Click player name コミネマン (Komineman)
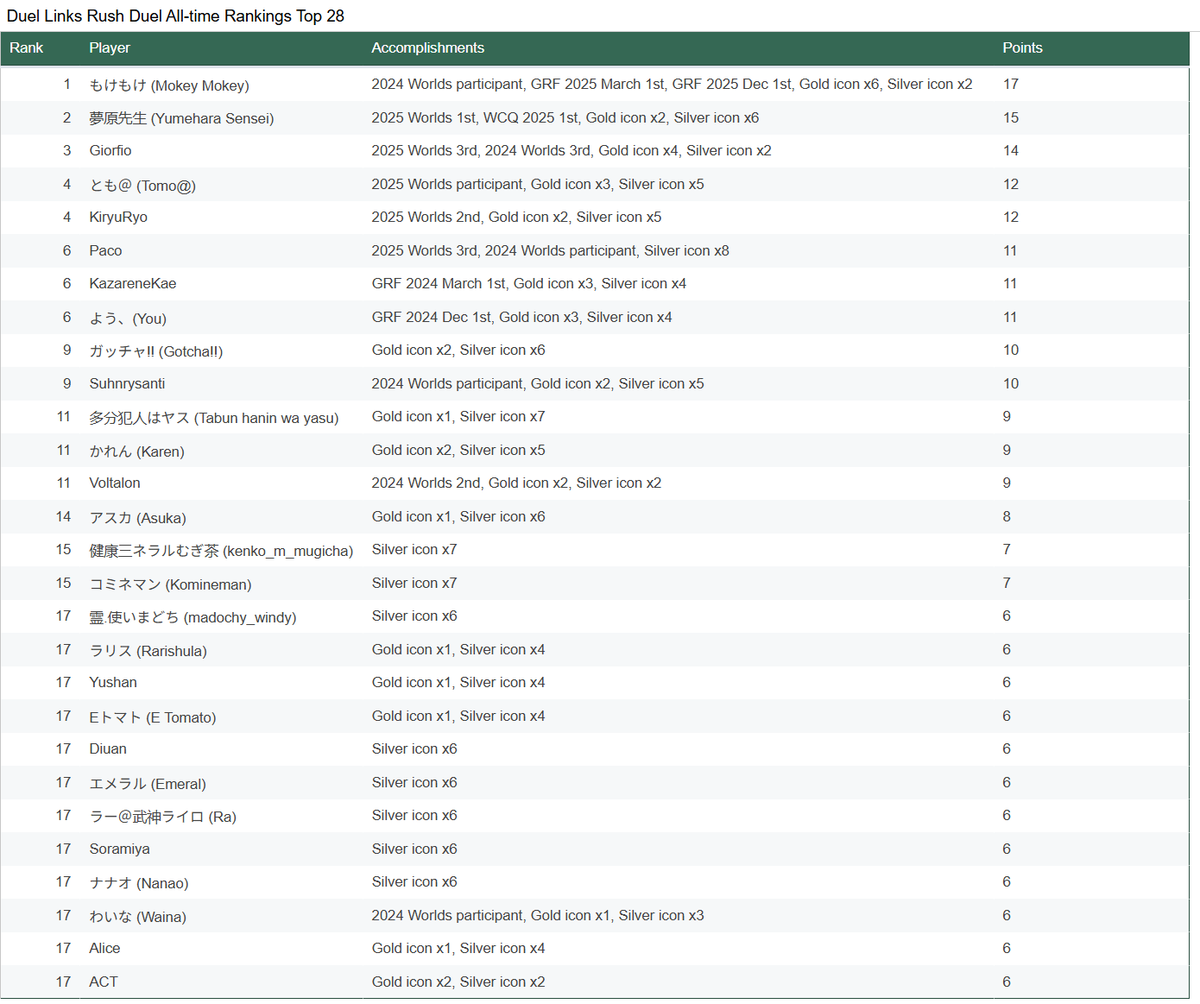This screenshot has width=1200, height=1004. (x=170, y=584)
